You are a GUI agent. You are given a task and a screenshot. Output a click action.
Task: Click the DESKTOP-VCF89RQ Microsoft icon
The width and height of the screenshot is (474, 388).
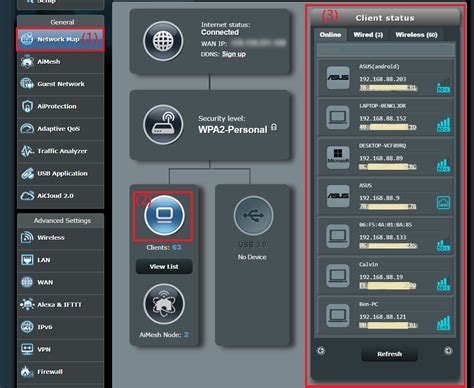[338, 157]
